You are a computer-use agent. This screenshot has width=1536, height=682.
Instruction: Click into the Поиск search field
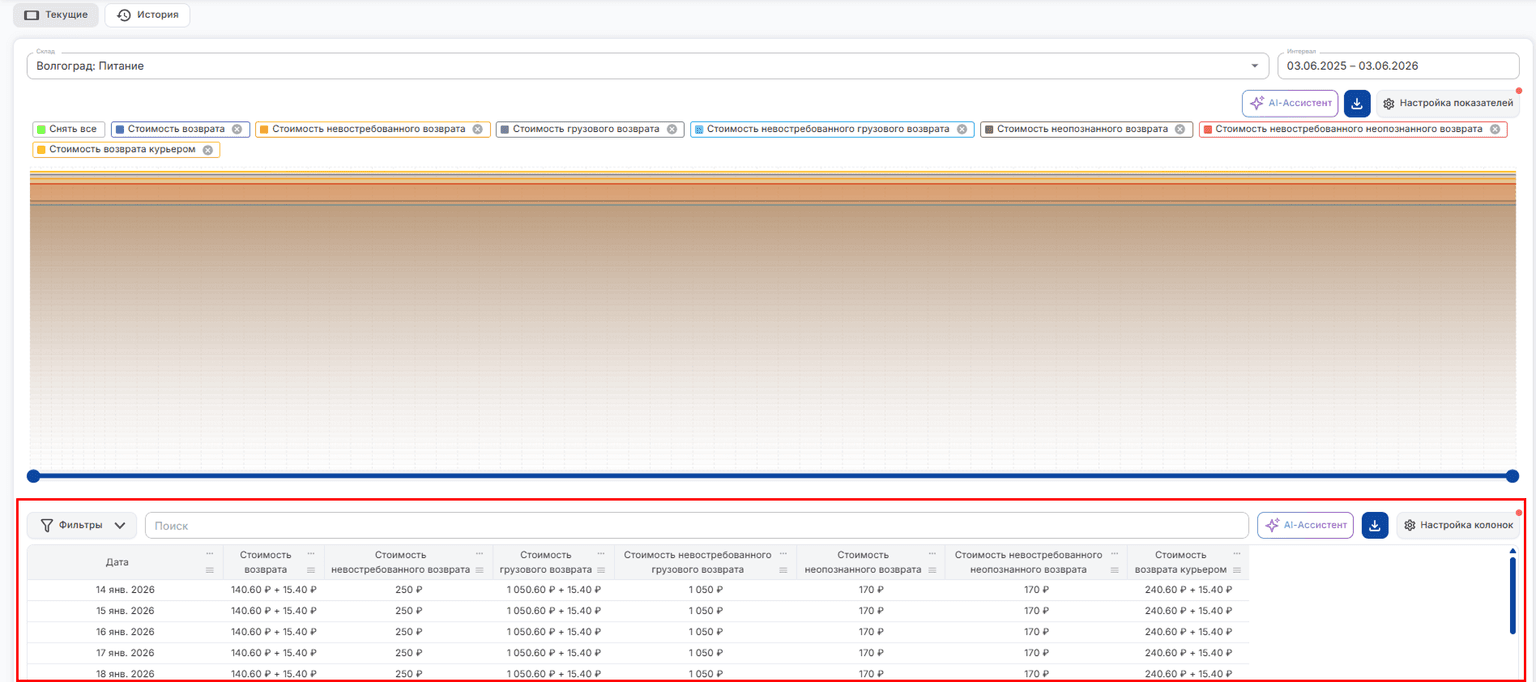pos(697,525)
